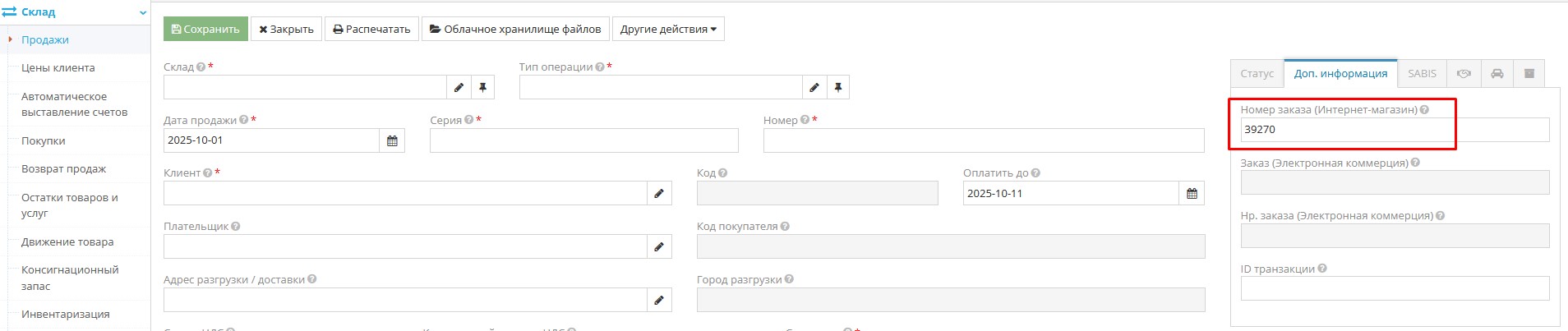Open the handshake icon tab
The width and height of the screenshot is (1568, 331).
(1464, 74)
